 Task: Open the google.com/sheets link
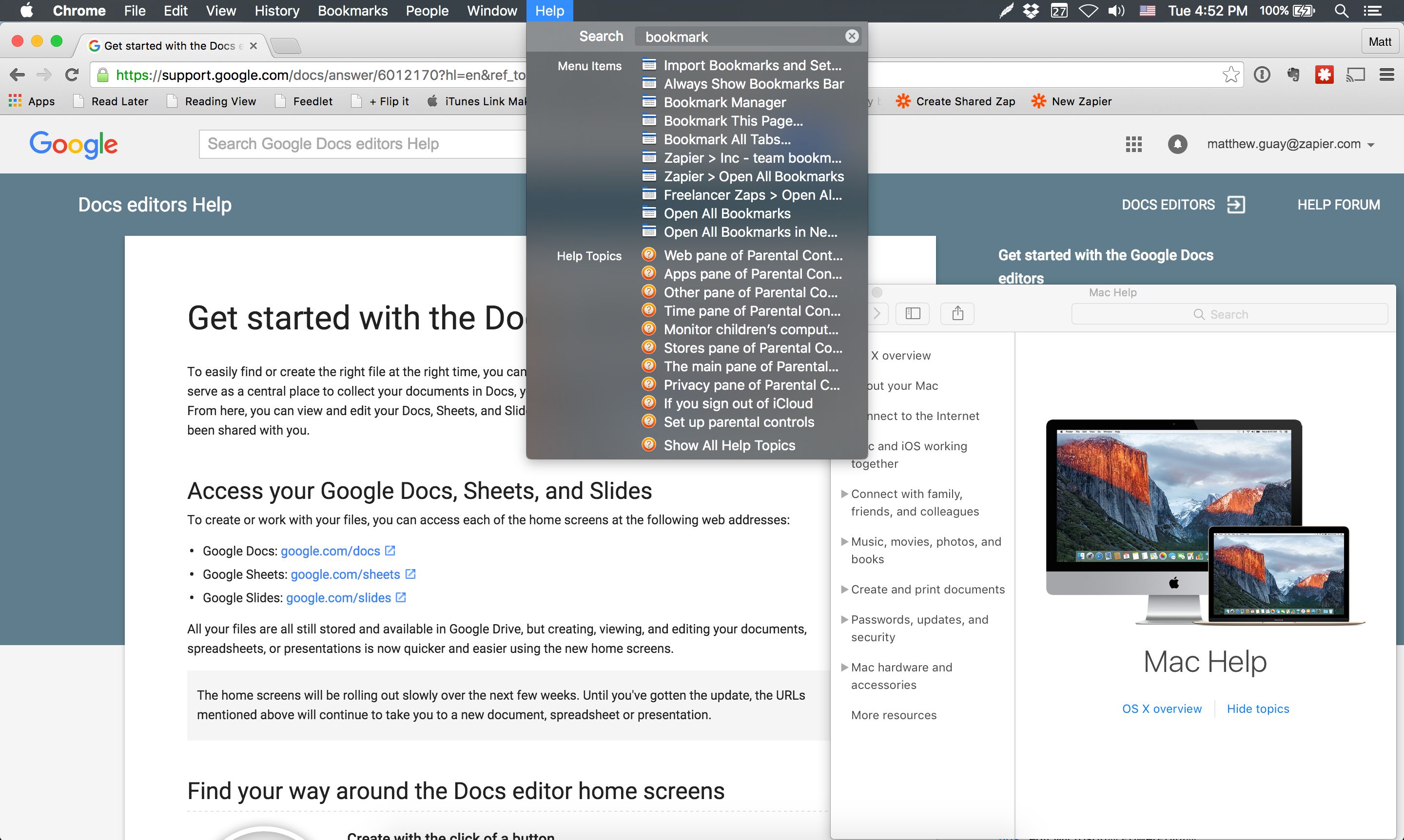[x=345, y=574]
